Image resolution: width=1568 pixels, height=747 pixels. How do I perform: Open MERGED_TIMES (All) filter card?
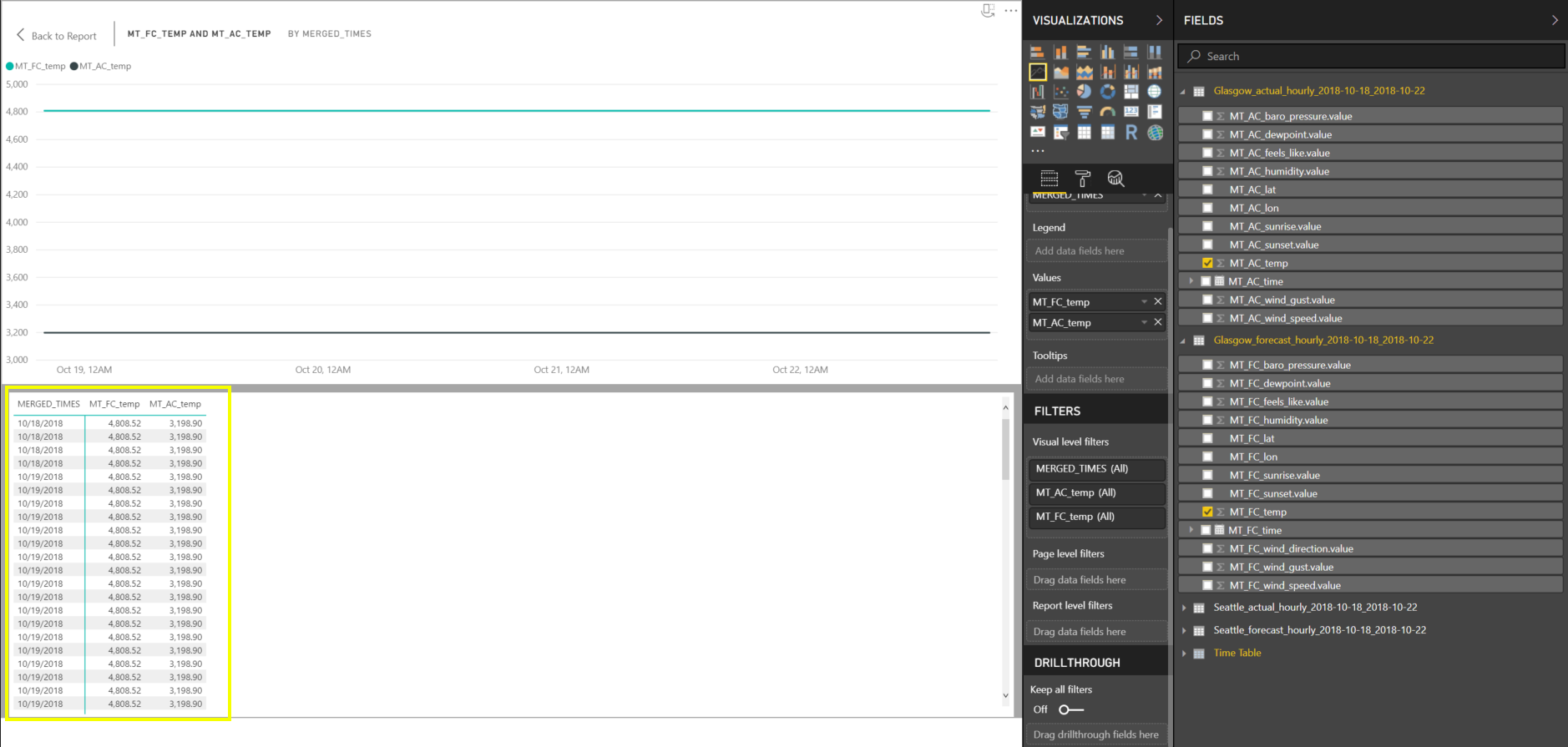click(x=1096, y=469)
